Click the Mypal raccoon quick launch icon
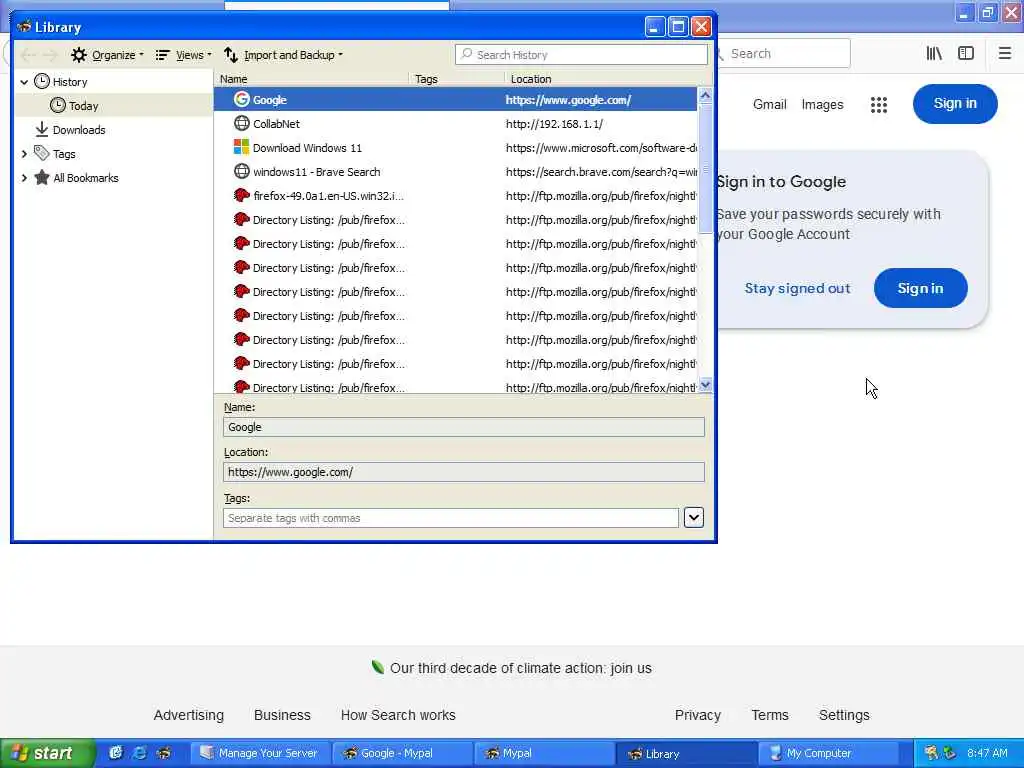Viewport: 1024px width, 768px height. [164, 753]
